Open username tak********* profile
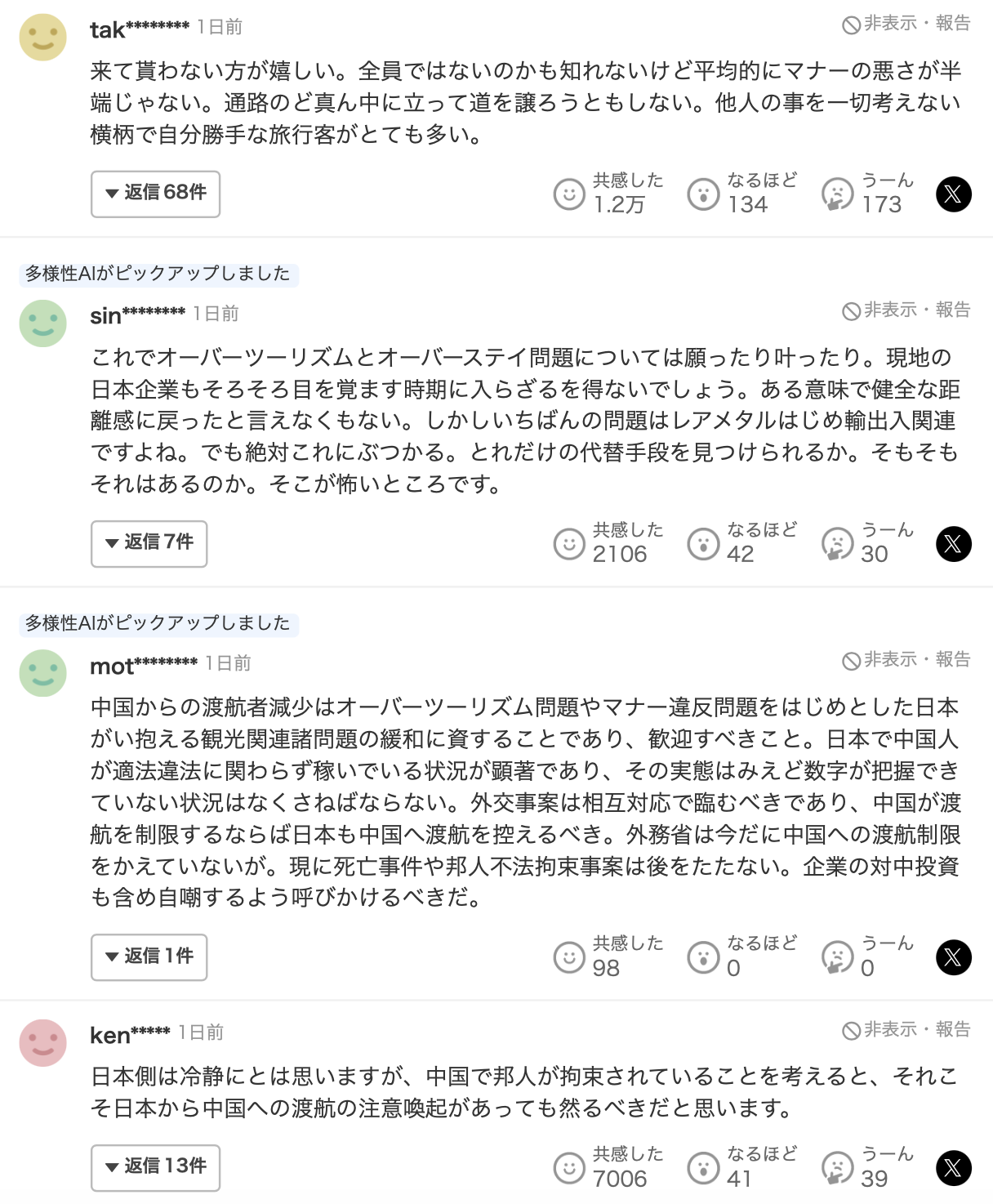Image resolution: width=993 pixels, height=1204 pixels. [x=139, y=30]
